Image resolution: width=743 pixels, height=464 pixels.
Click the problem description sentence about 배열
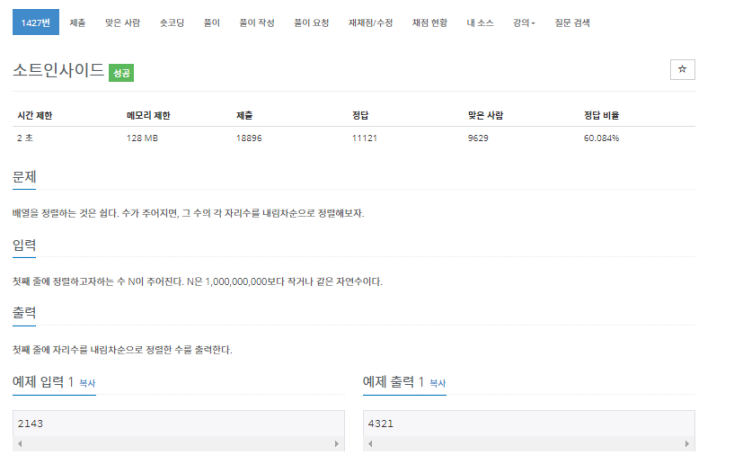(188, 213)
